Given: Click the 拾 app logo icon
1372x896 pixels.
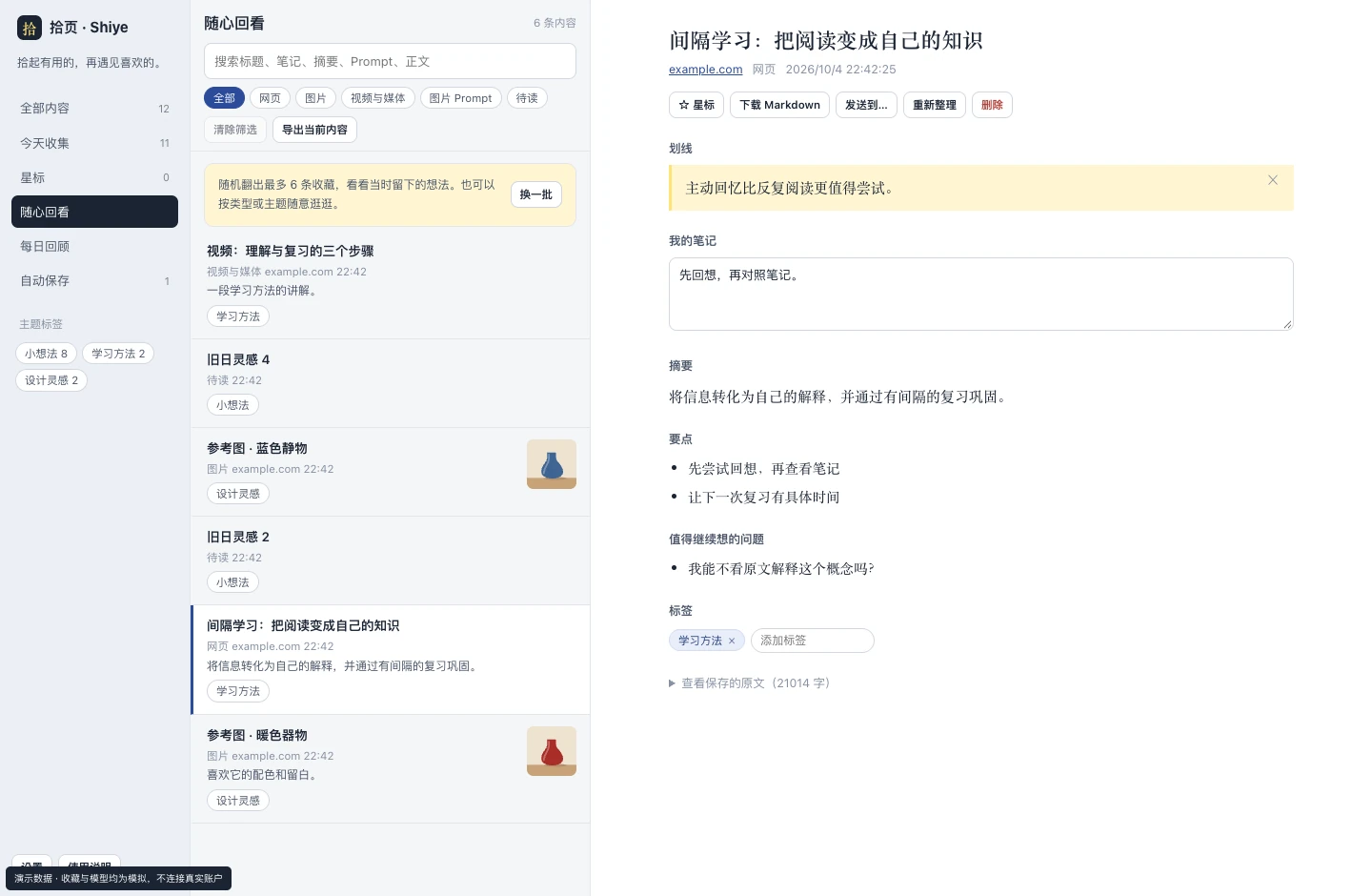Looking at the screenshot, I should (30, 28).
